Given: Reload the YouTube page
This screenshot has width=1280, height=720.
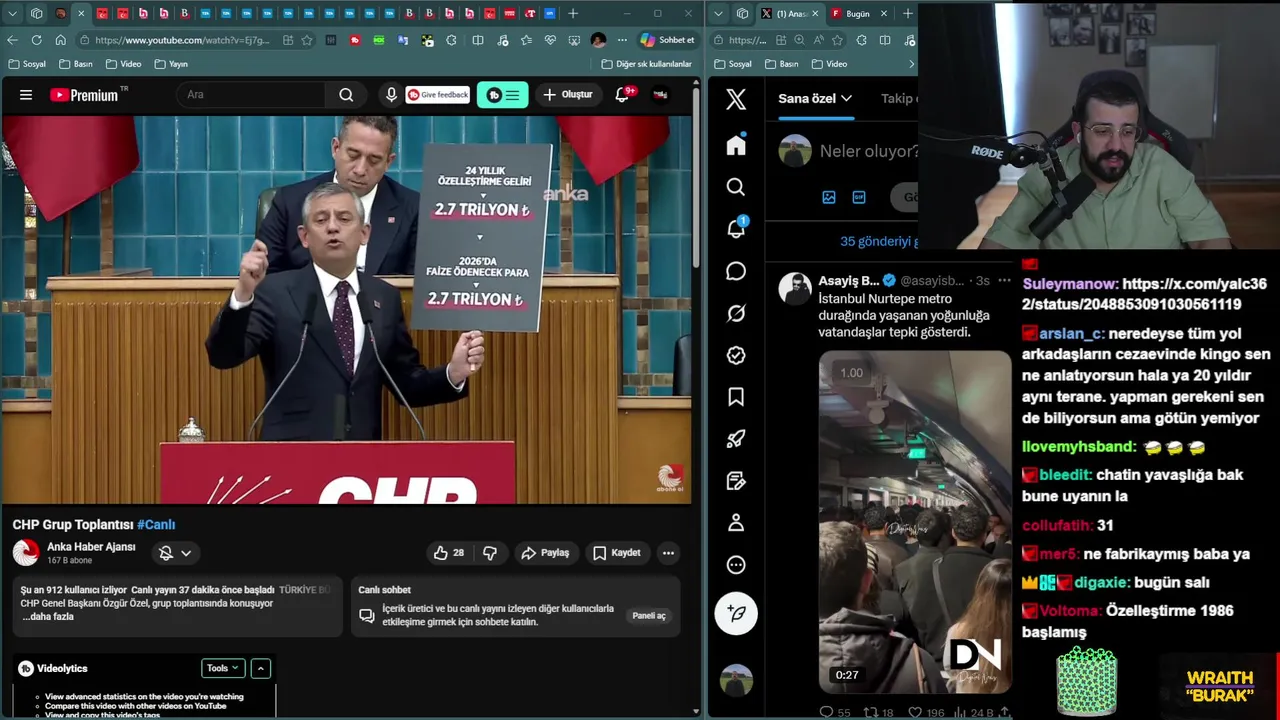Looking at the screenshot, I should (x=36, y=40).
